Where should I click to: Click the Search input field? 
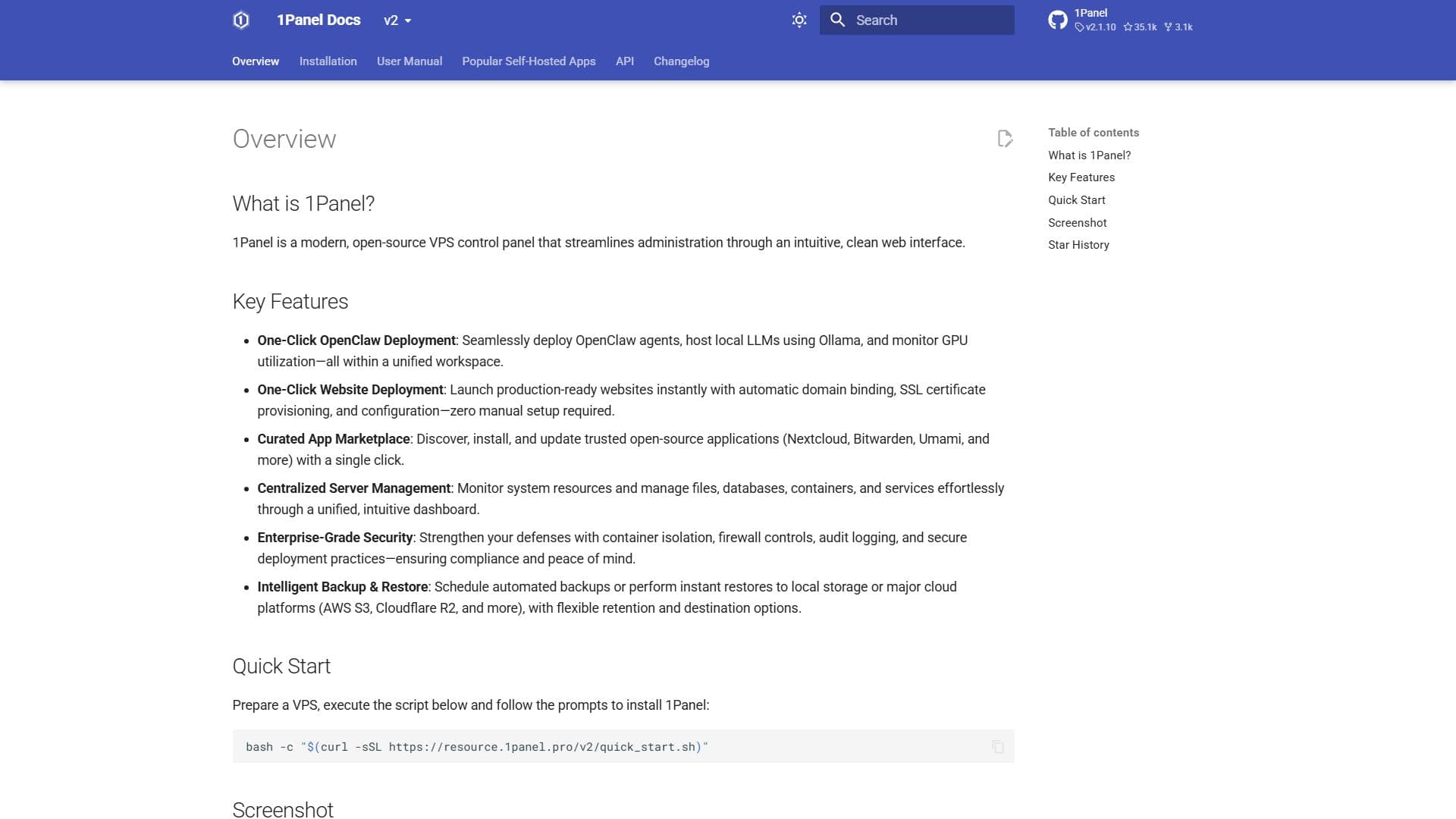pyautogui.click(x=917, y=20)
